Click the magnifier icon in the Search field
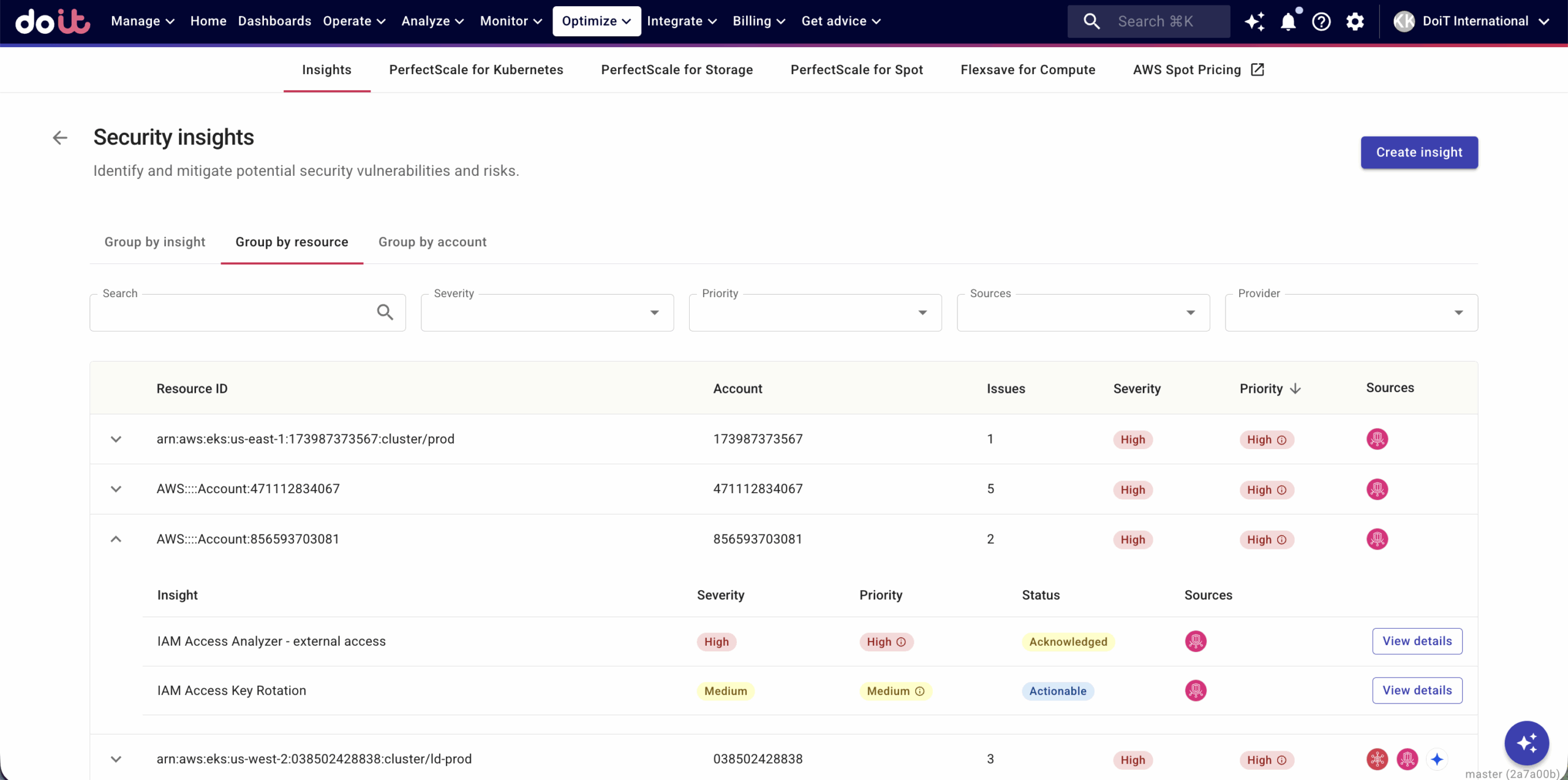Image resolution: width=1568 pixels, height=780 pixels. 385,312
